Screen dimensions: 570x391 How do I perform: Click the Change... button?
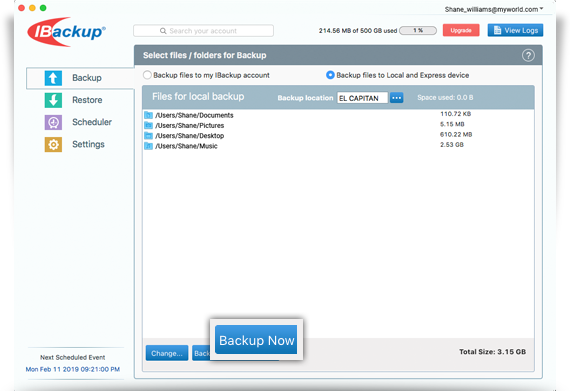(x=167, y=353)
